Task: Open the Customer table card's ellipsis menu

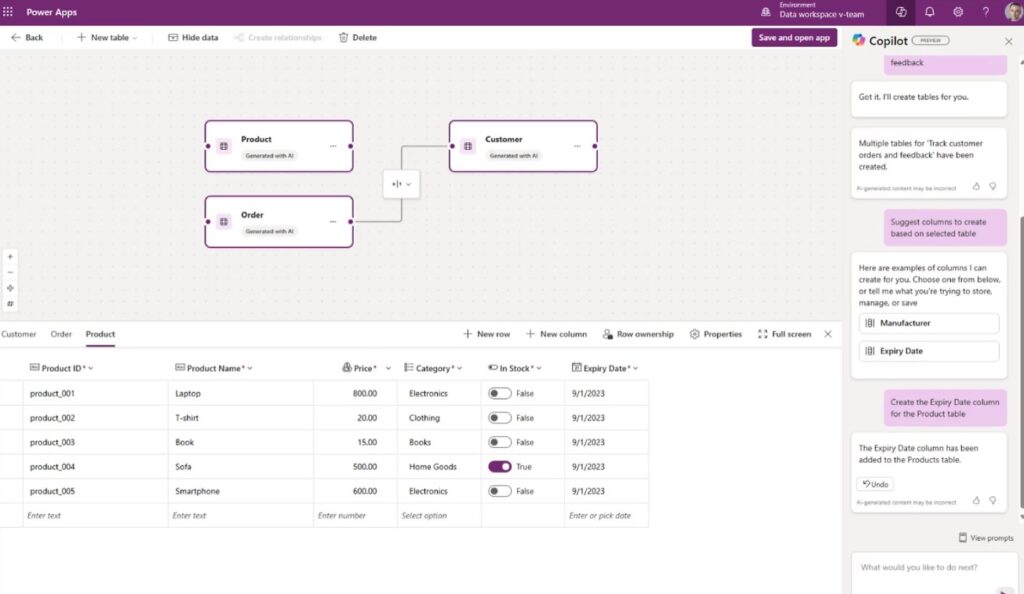Action: (577, 146)
